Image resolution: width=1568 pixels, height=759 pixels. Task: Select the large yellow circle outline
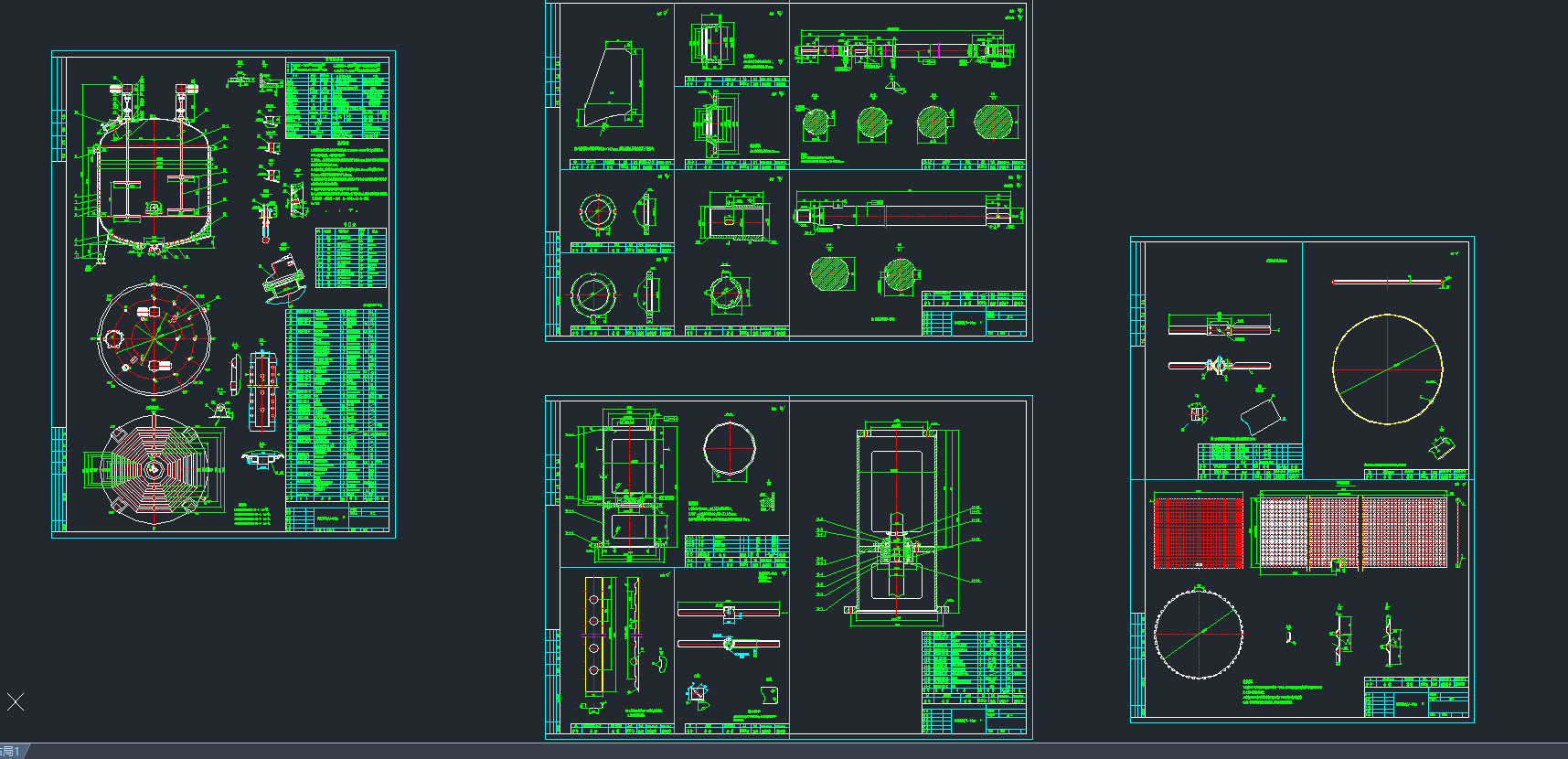(1387, 369)
